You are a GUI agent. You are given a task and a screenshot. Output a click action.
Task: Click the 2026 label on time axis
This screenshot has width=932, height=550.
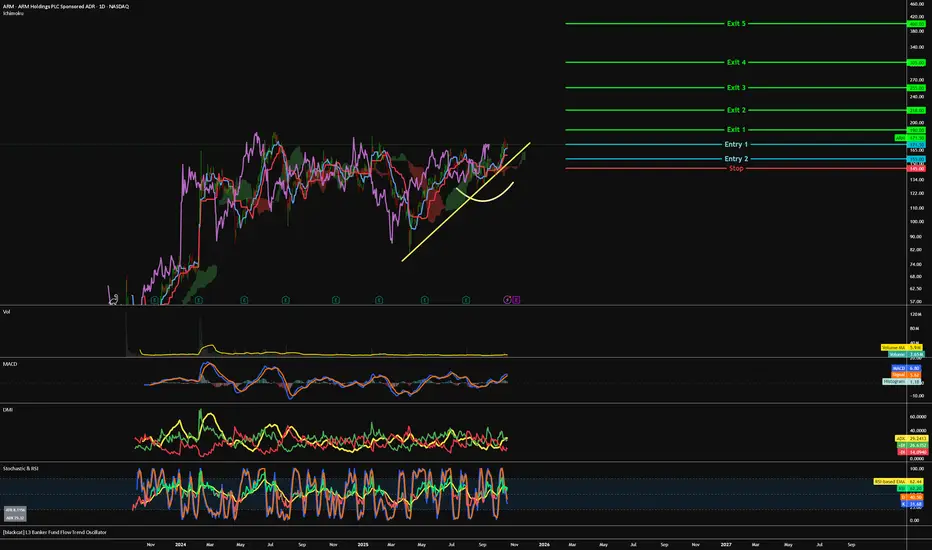coord(544,544)
